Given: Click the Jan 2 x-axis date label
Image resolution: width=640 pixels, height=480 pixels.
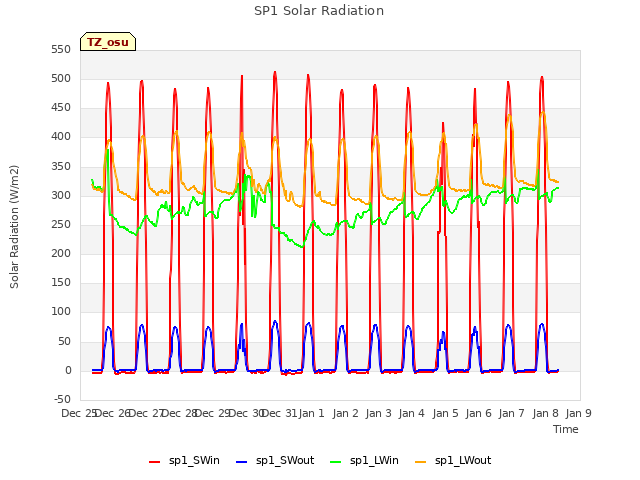Looking at the screenshot, I should coord(345,413).
